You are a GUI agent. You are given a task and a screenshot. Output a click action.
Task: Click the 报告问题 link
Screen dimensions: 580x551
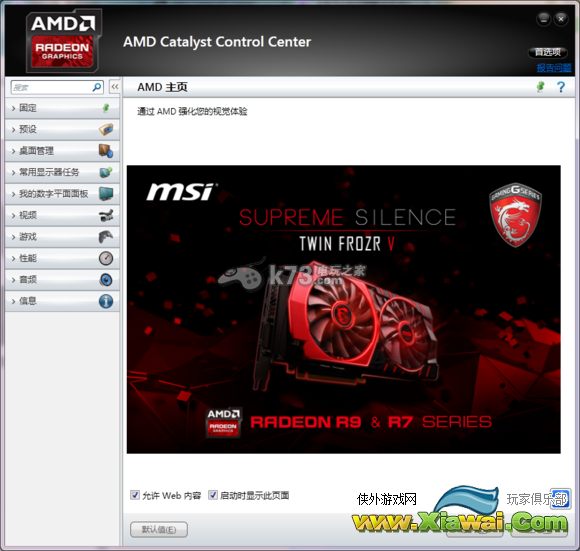pyautogui.click(x=554, y=68)
